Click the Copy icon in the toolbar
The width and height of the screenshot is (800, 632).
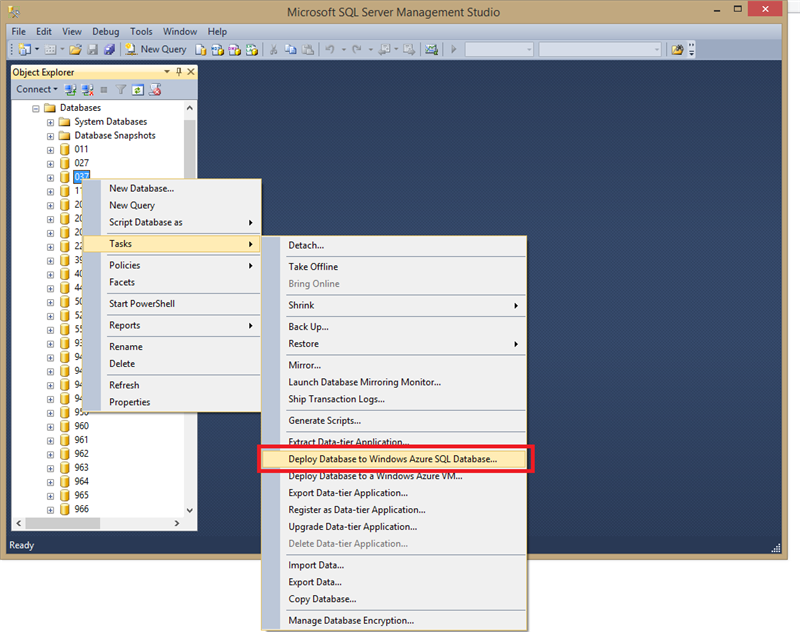point(290,49)
